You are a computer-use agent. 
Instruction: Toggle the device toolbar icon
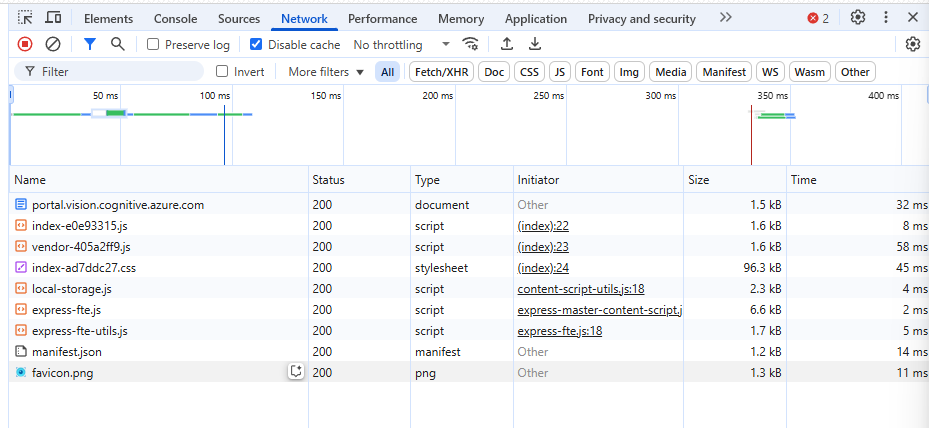53,18
